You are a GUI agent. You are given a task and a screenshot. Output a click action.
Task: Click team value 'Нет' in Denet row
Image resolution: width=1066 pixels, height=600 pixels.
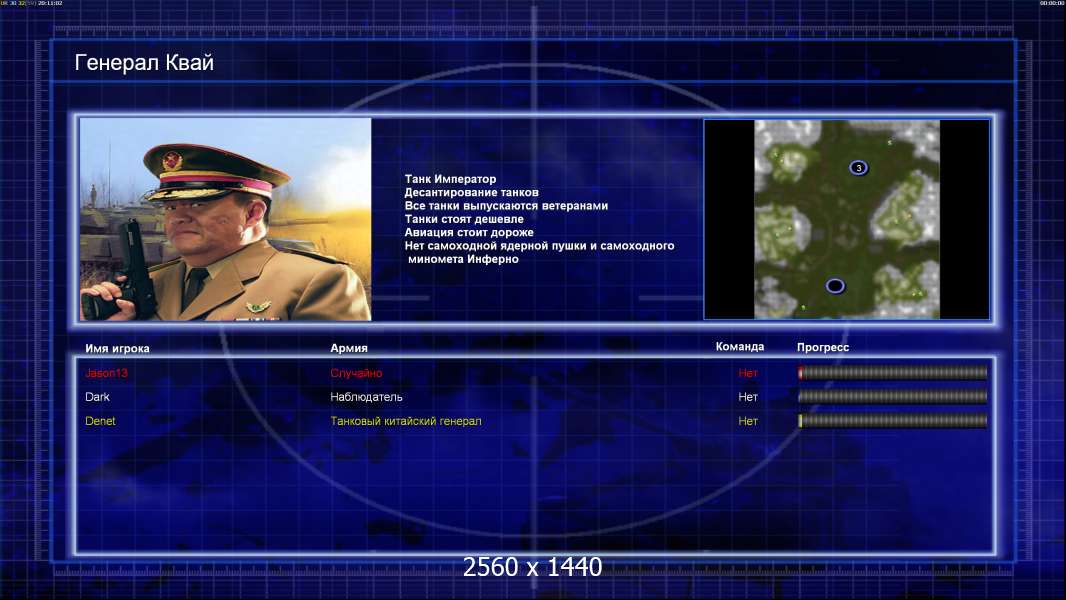tap(748, 421)
